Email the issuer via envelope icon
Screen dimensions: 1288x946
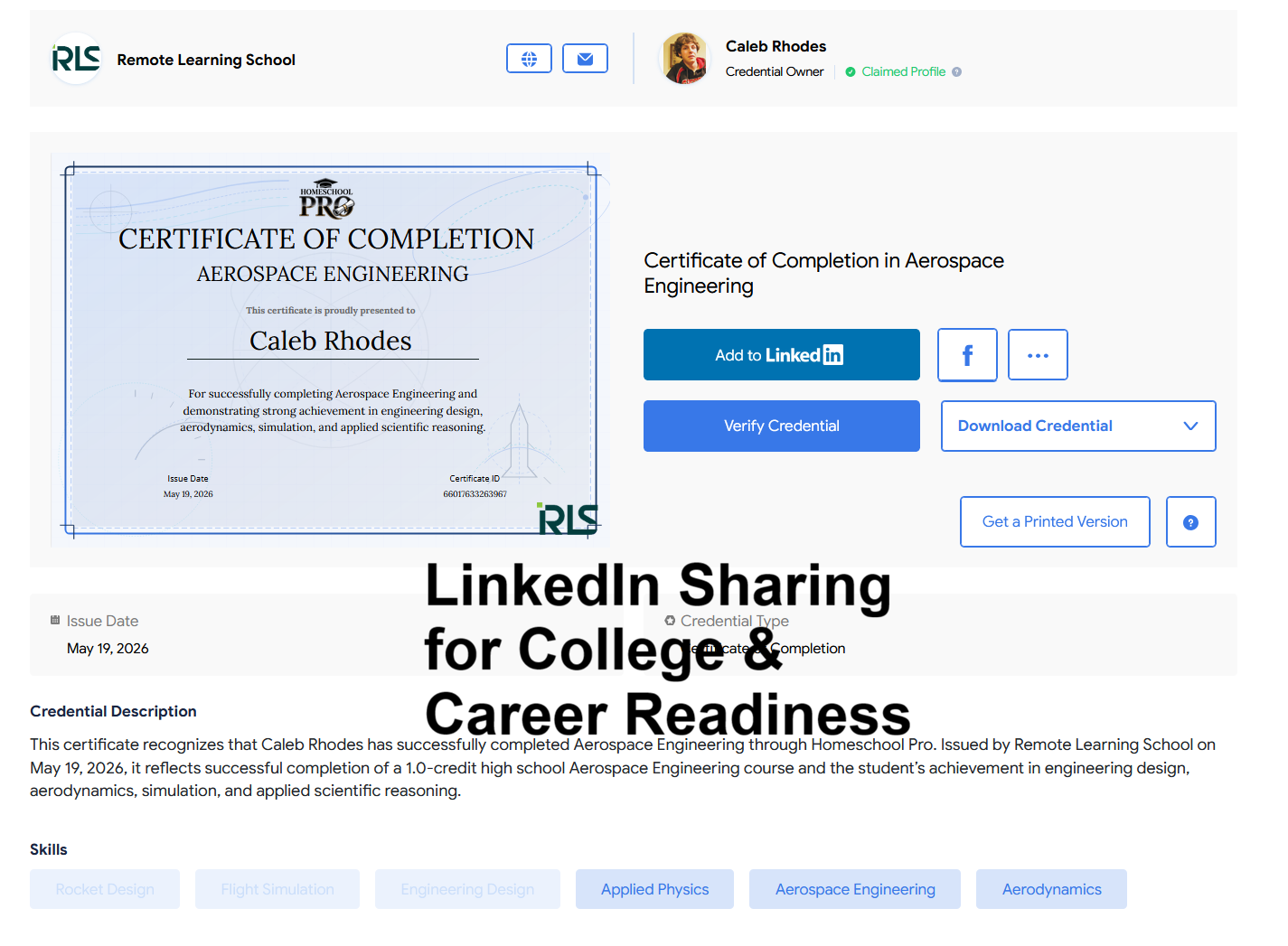[x=585, y=59]
